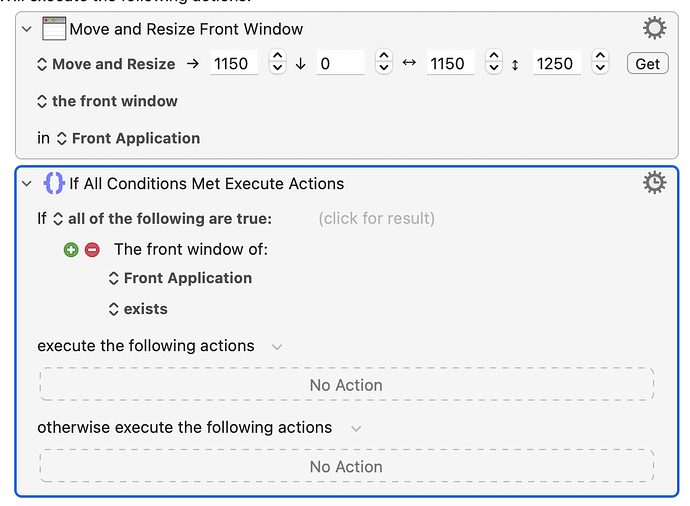Click the (click for result) text

(x=376, y=218)
